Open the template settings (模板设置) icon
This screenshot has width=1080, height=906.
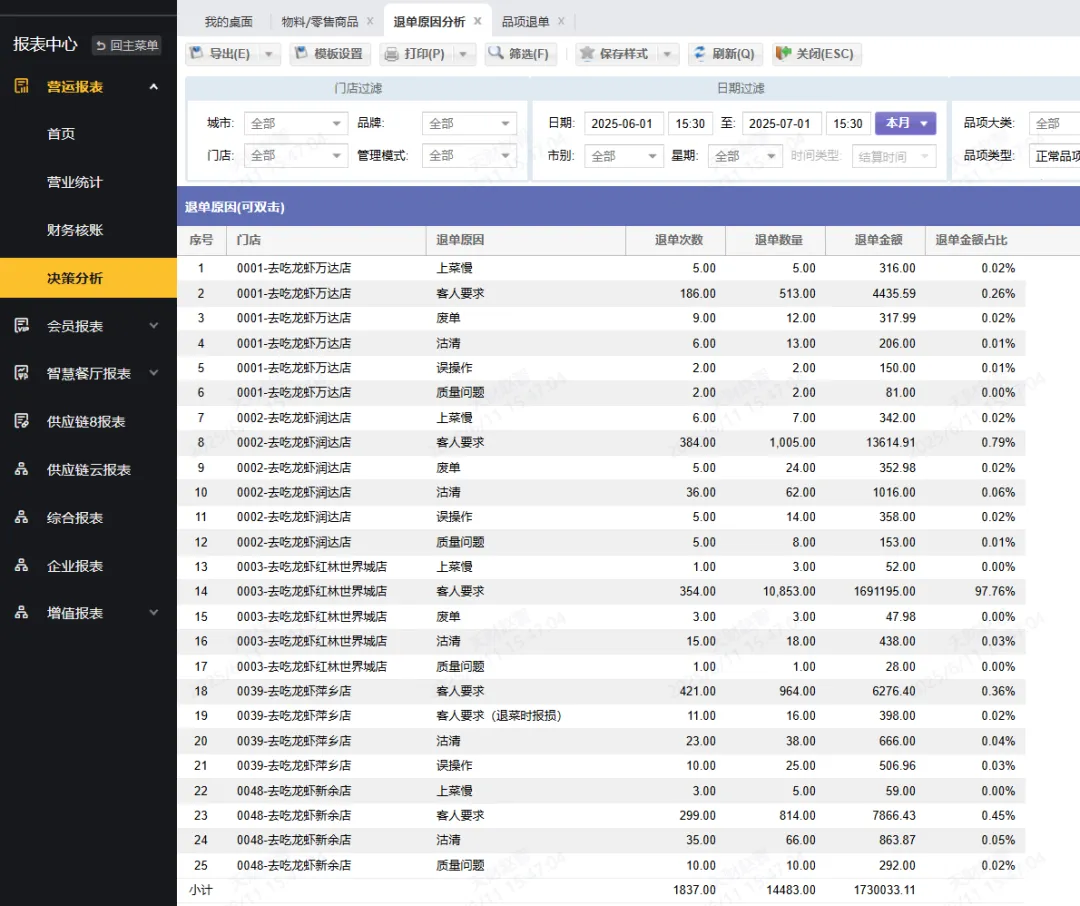click(301, 54)
